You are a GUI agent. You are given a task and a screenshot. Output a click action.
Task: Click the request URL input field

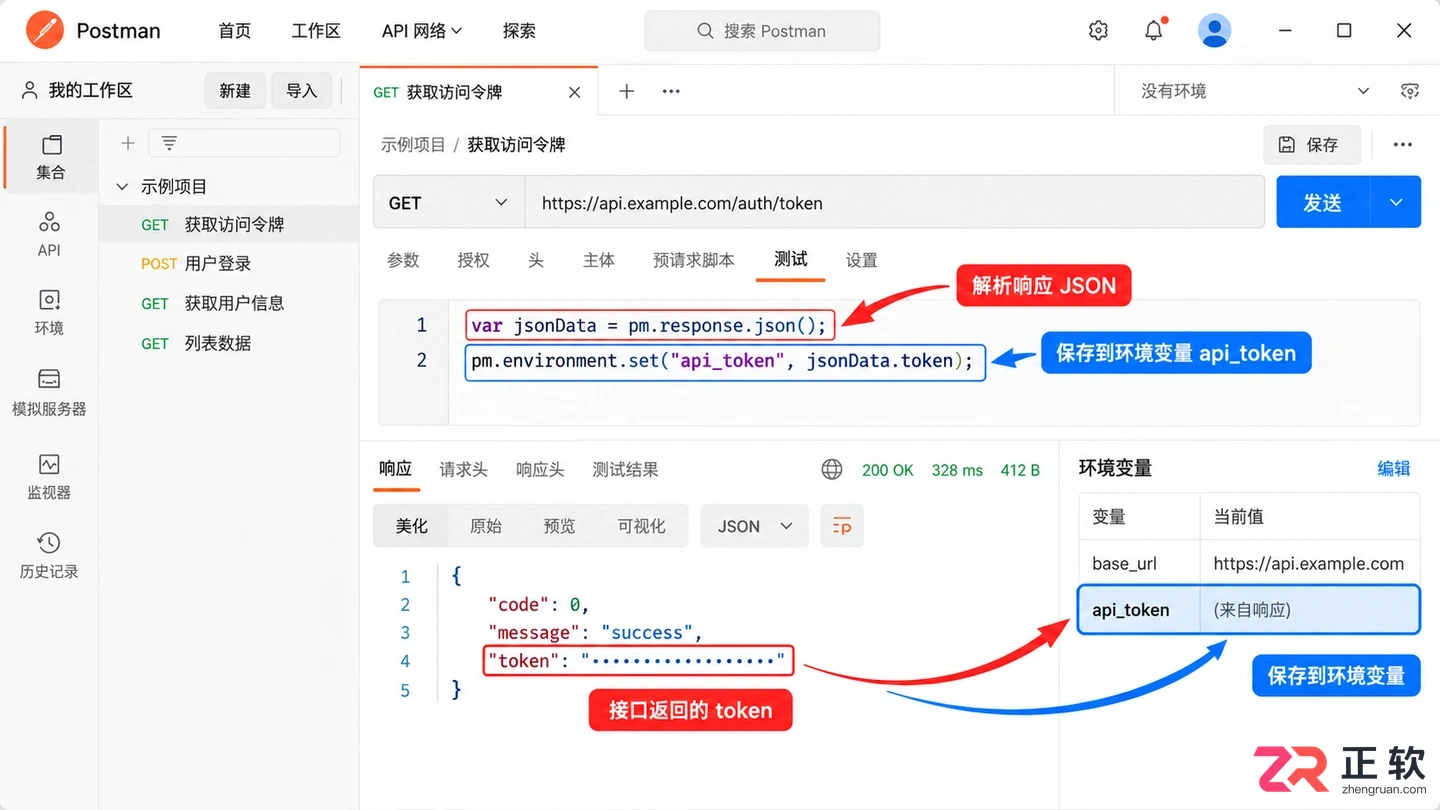coord(894,203)
